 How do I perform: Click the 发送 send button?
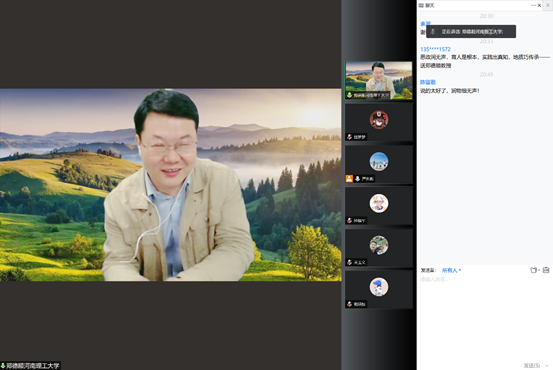[531, 365]
